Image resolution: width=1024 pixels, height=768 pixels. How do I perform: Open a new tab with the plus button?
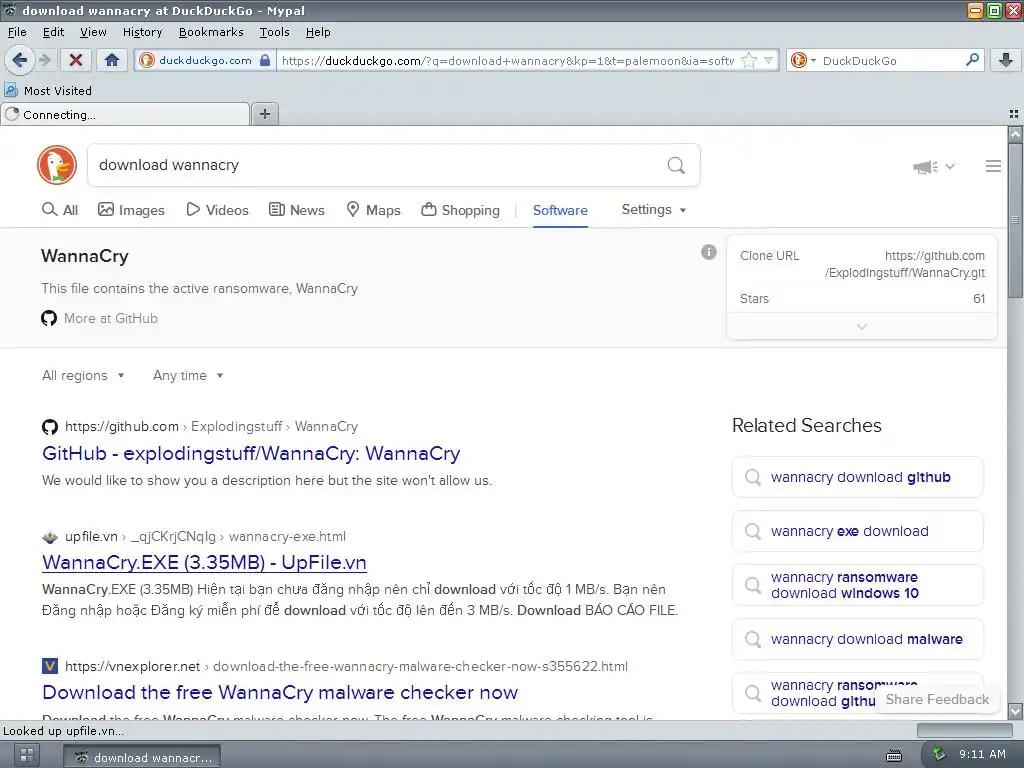click(264, 114)
